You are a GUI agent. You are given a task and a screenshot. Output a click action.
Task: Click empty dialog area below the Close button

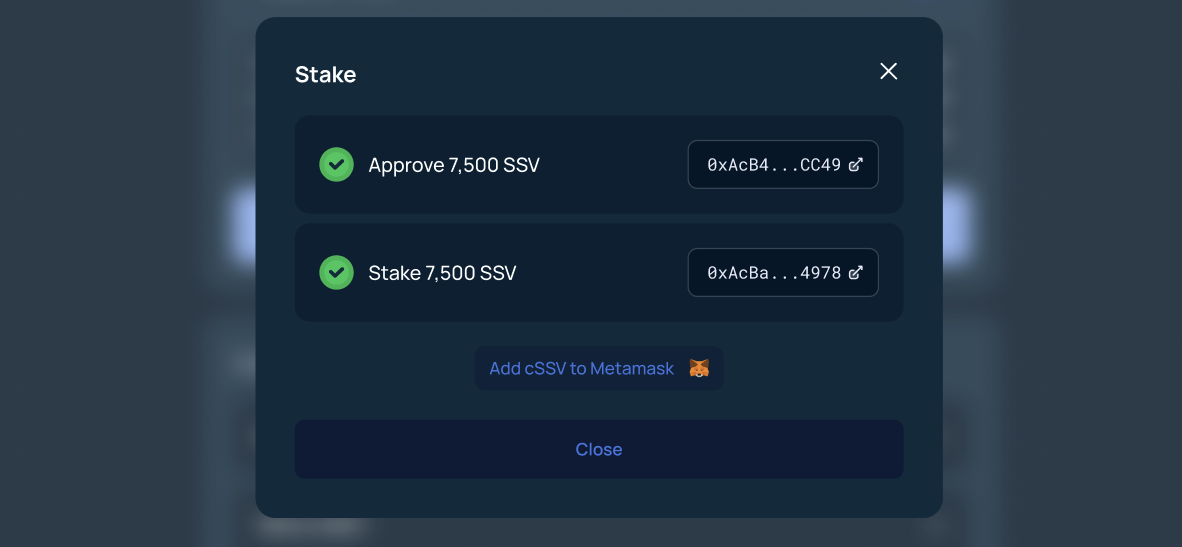point(598,498)
